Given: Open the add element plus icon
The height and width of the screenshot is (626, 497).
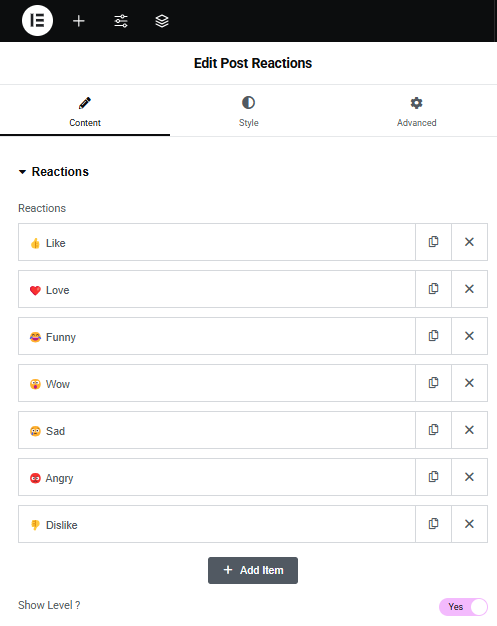Looking at the screenshot, I should [x=79, y=21].
